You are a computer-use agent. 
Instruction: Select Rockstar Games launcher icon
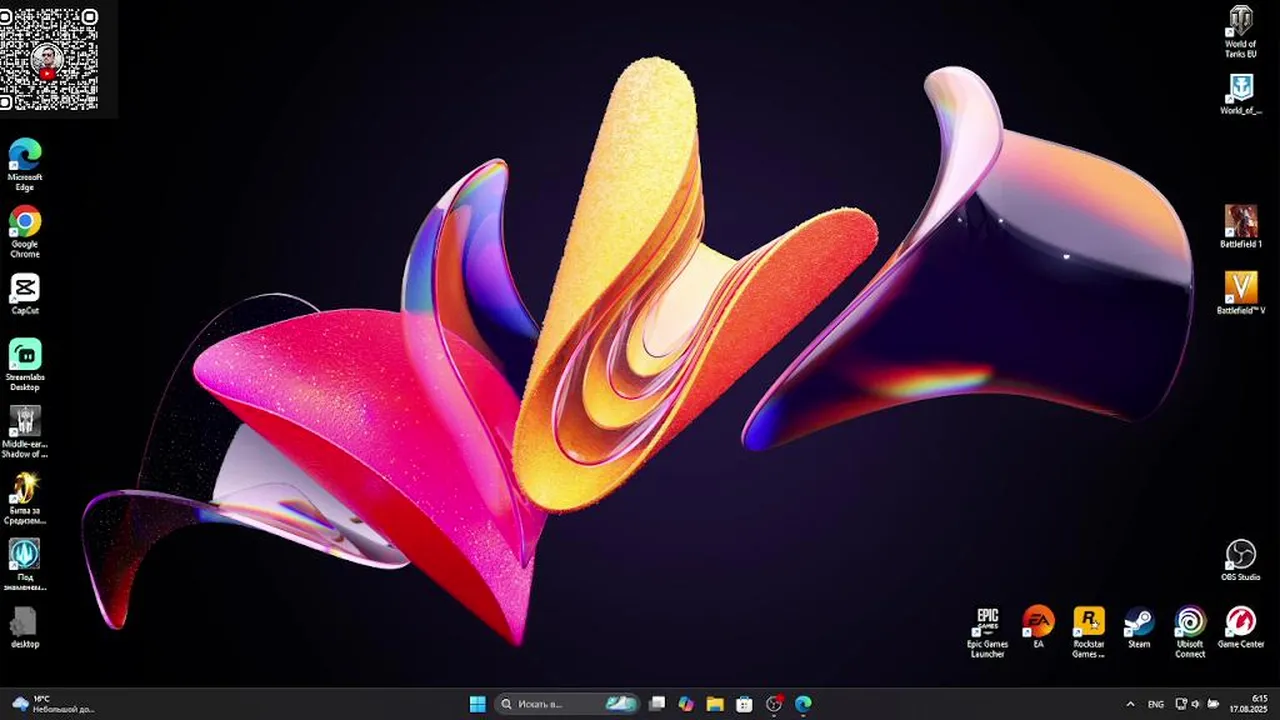[x=1089, y=632]
